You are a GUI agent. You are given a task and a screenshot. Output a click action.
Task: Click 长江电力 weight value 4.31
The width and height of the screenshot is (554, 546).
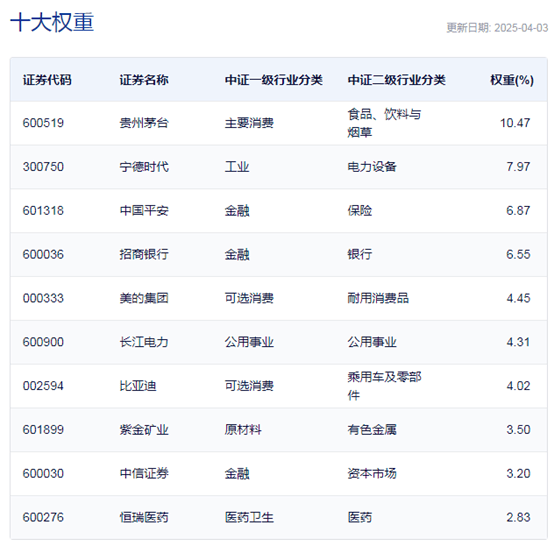click(x=518, y=342)
